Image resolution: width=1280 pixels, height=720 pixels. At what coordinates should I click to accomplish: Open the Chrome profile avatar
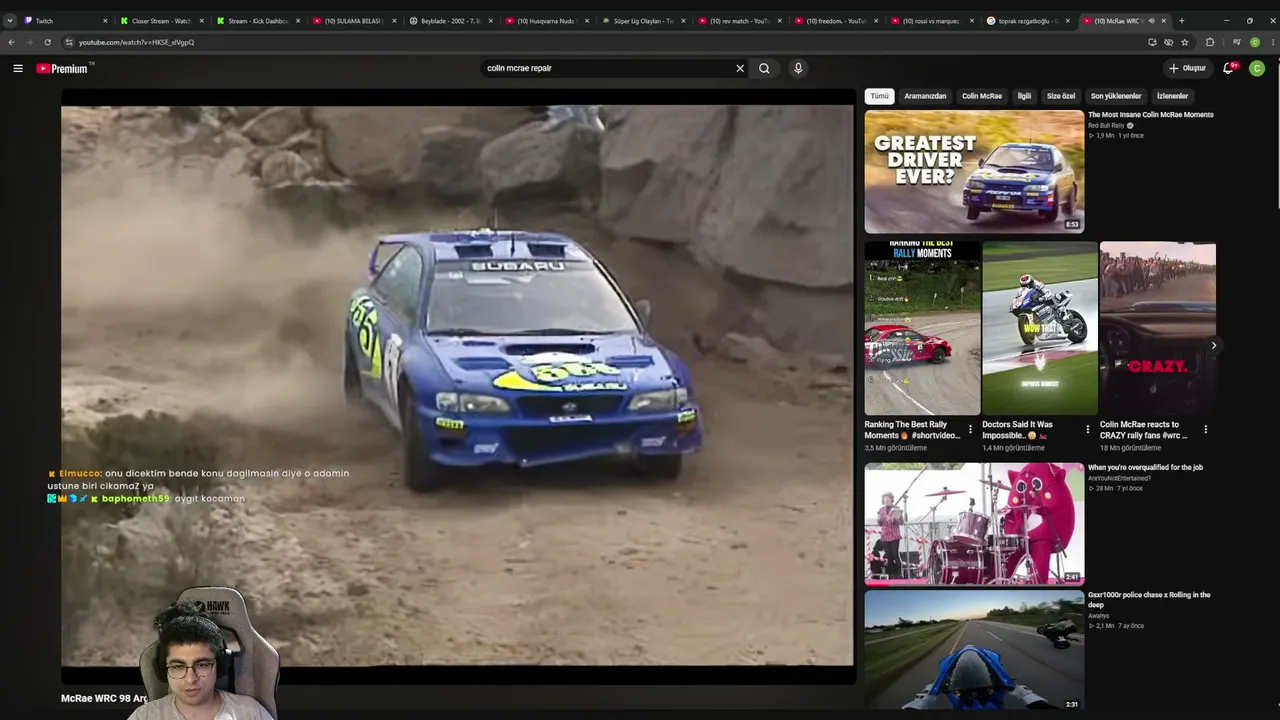pyautogui.click(x=1255, y=42)
